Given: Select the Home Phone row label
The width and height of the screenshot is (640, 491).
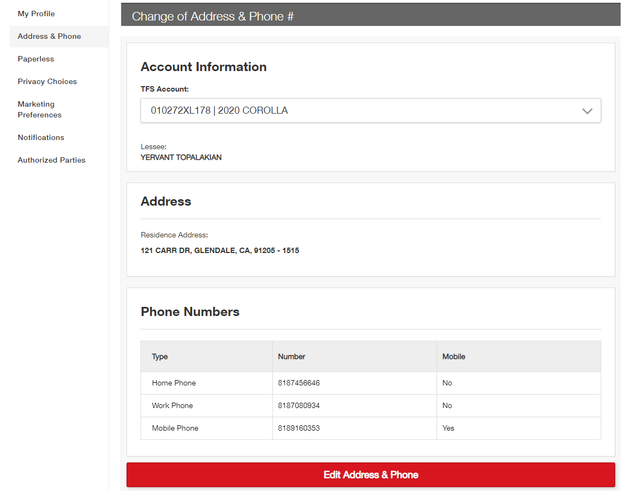Looking at the screenshot, I should (174, 383).
